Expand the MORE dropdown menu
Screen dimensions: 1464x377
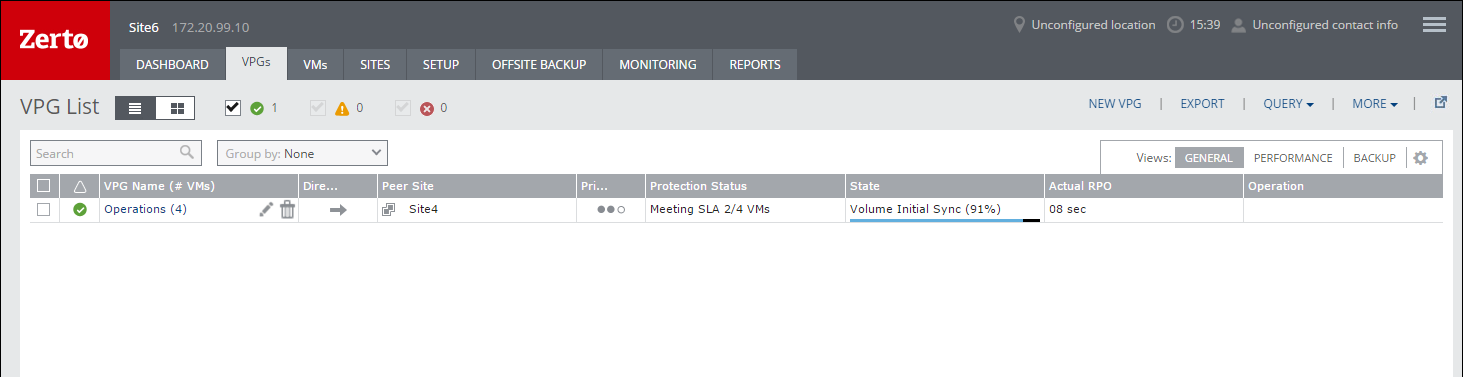coord(1375,103)
